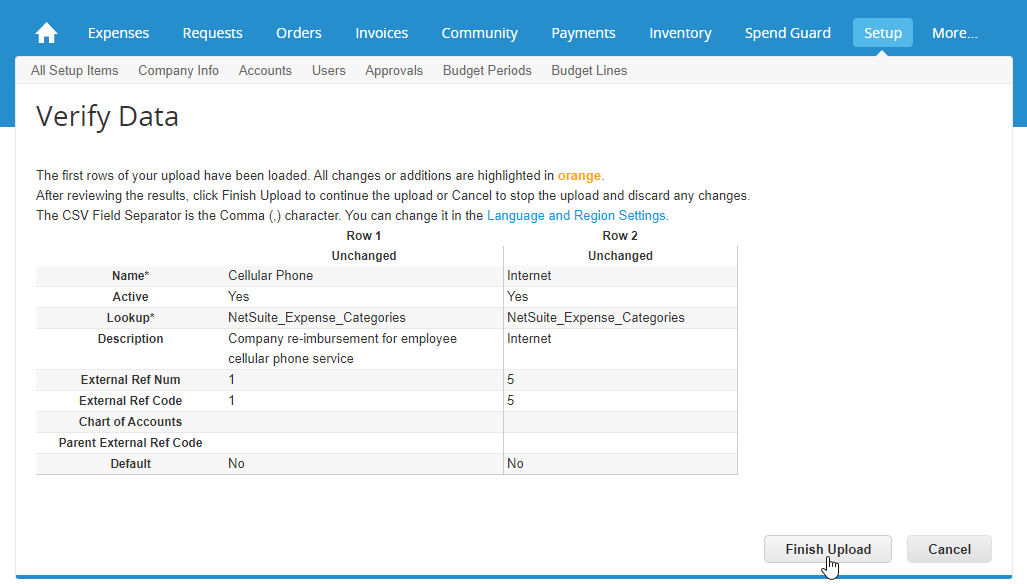Image resolution: width=1027 pixels, height=584 pixels.
Task: Click the Setup tab
Action: coord(882,33)
